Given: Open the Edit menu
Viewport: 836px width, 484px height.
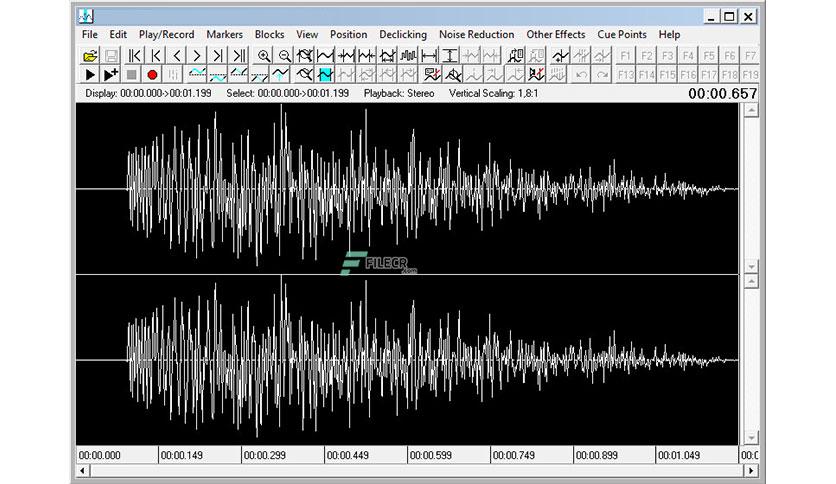Looking at the screenshot, I should tap(118, 34).
